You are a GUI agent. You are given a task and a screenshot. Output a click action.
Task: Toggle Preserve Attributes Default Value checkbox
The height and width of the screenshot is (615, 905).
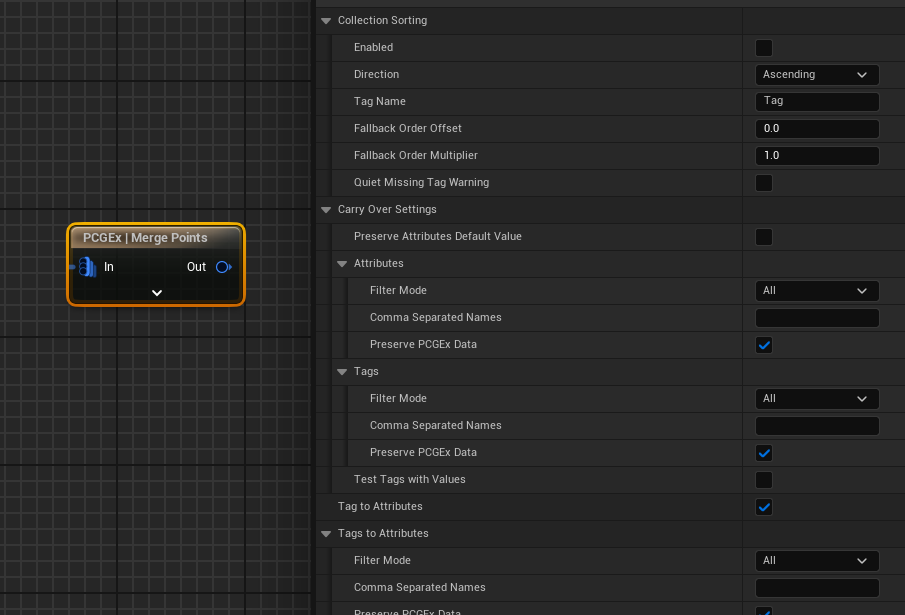click(x=764, y=237)
